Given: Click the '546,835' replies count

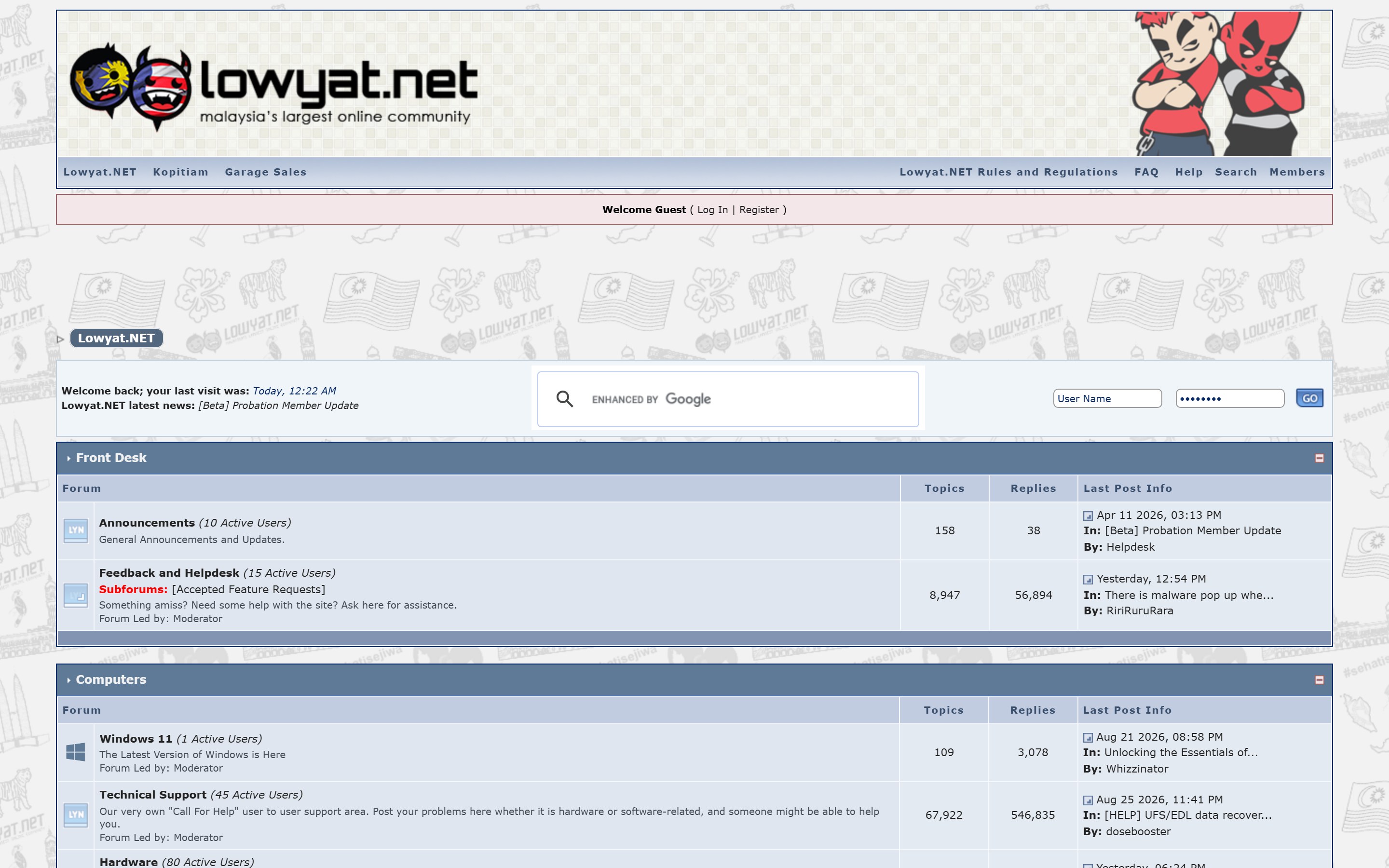Looking at the screenshot, I should 1033,815.
